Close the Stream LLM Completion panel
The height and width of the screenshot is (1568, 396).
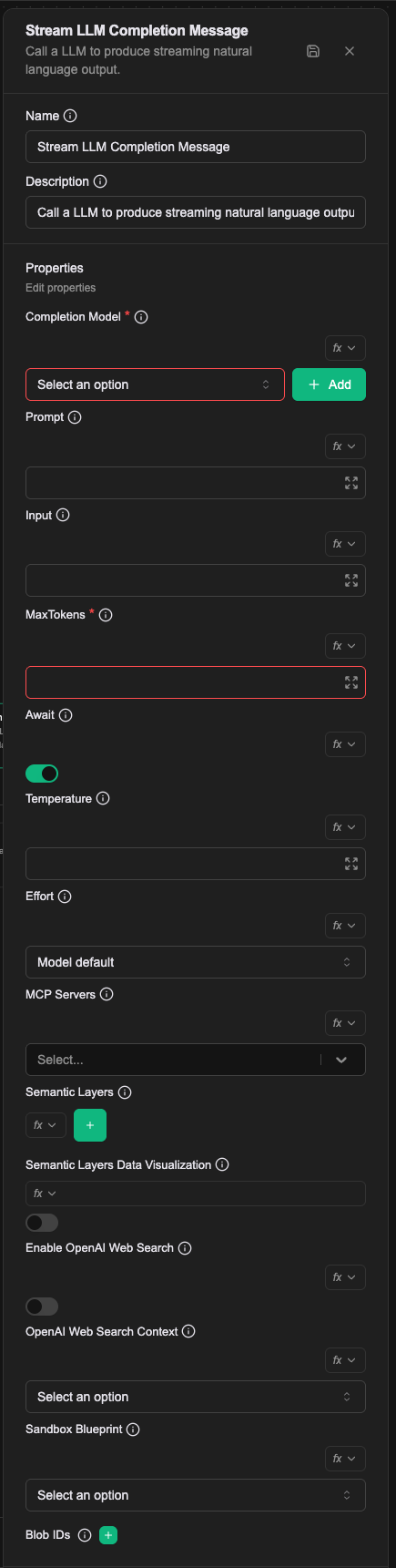click(350, 51)
